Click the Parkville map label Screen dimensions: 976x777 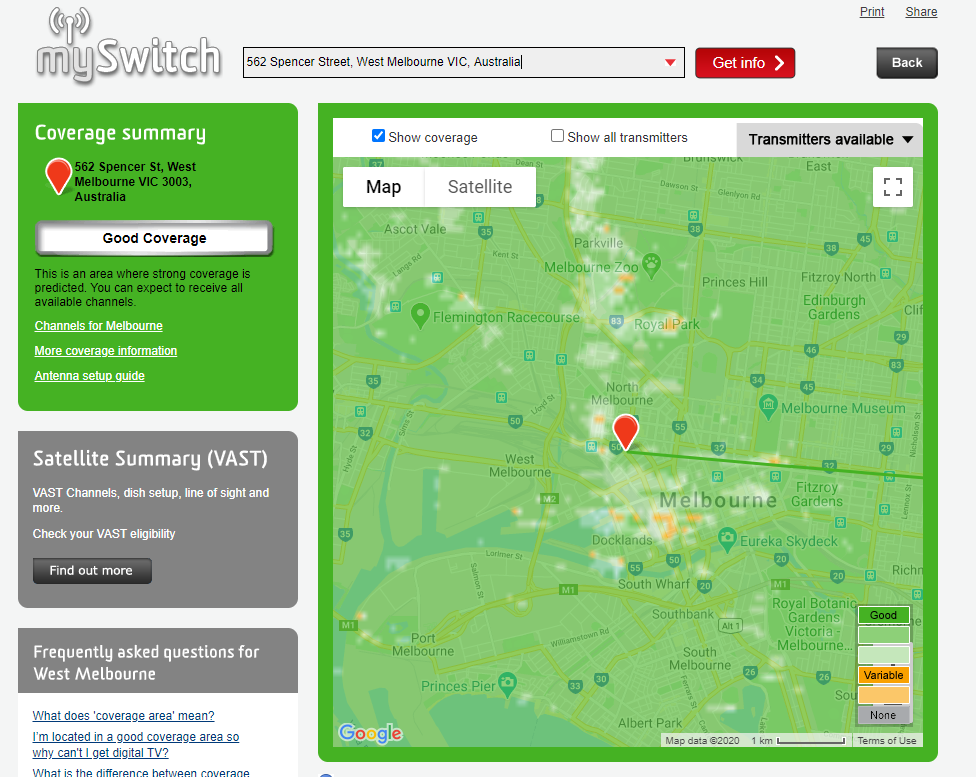tap(598, 243)
